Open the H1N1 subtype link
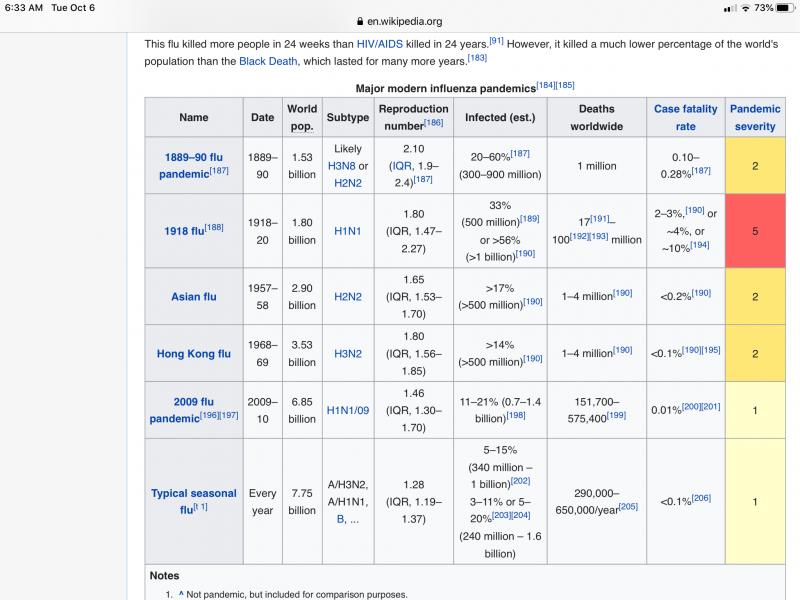 [x=347, y=231]
